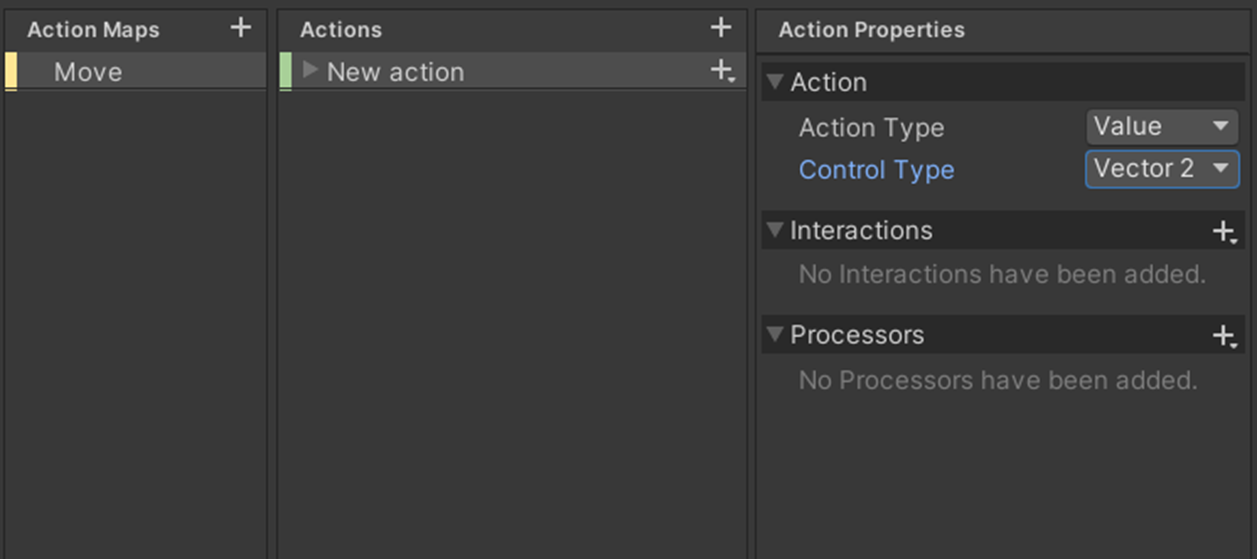Expand the New action bindings
Image resolution: width=1257 pixels, height=559 pixels.
coord(310,70)
